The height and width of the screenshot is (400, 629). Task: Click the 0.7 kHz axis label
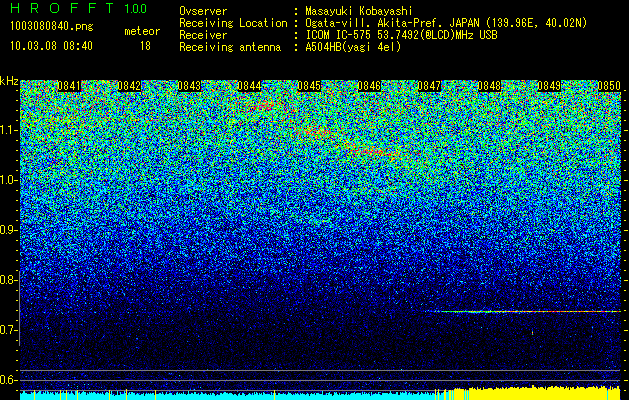coord(8,330)
